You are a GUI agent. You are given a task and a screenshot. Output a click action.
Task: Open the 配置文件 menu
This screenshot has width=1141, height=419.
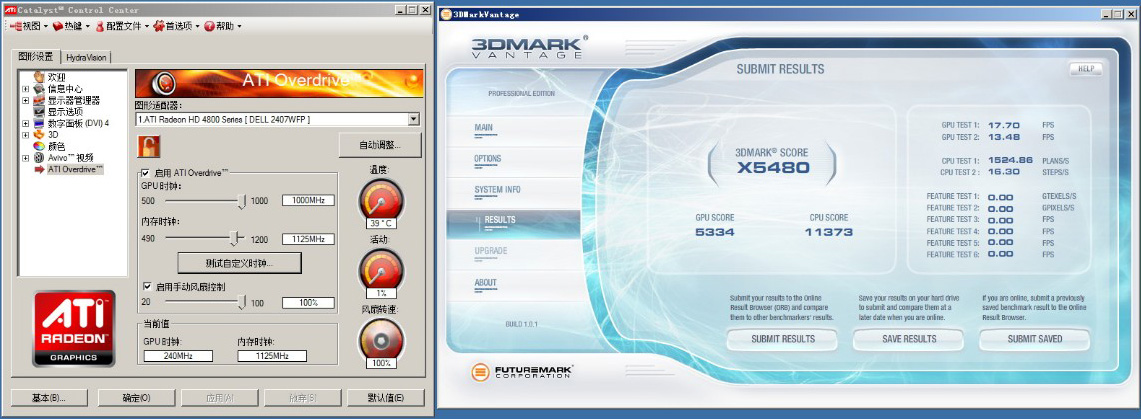122,26
